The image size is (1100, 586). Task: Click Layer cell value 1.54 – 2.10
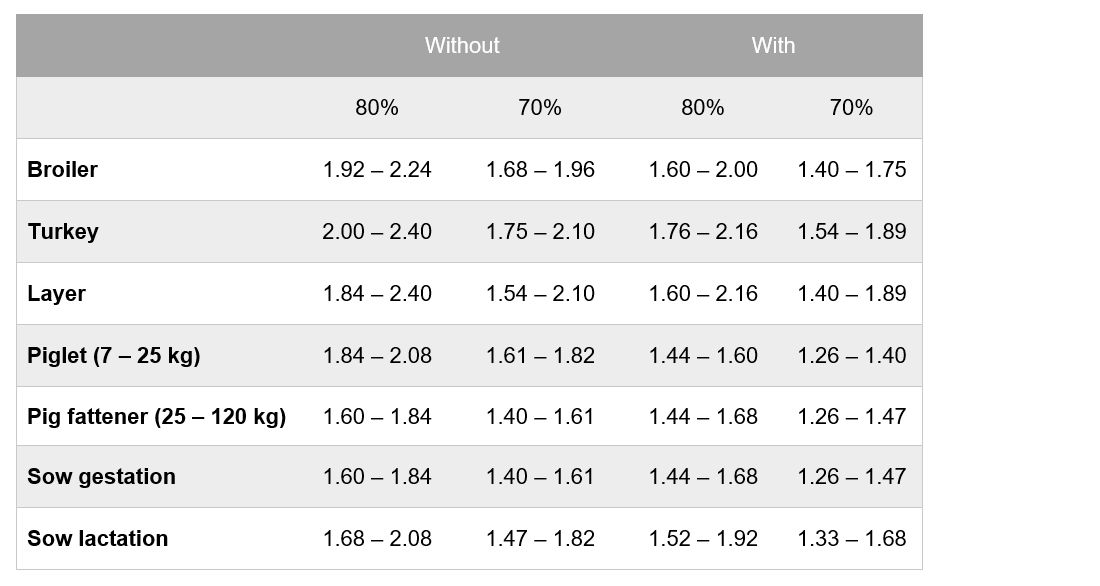[x=540, y=294]
